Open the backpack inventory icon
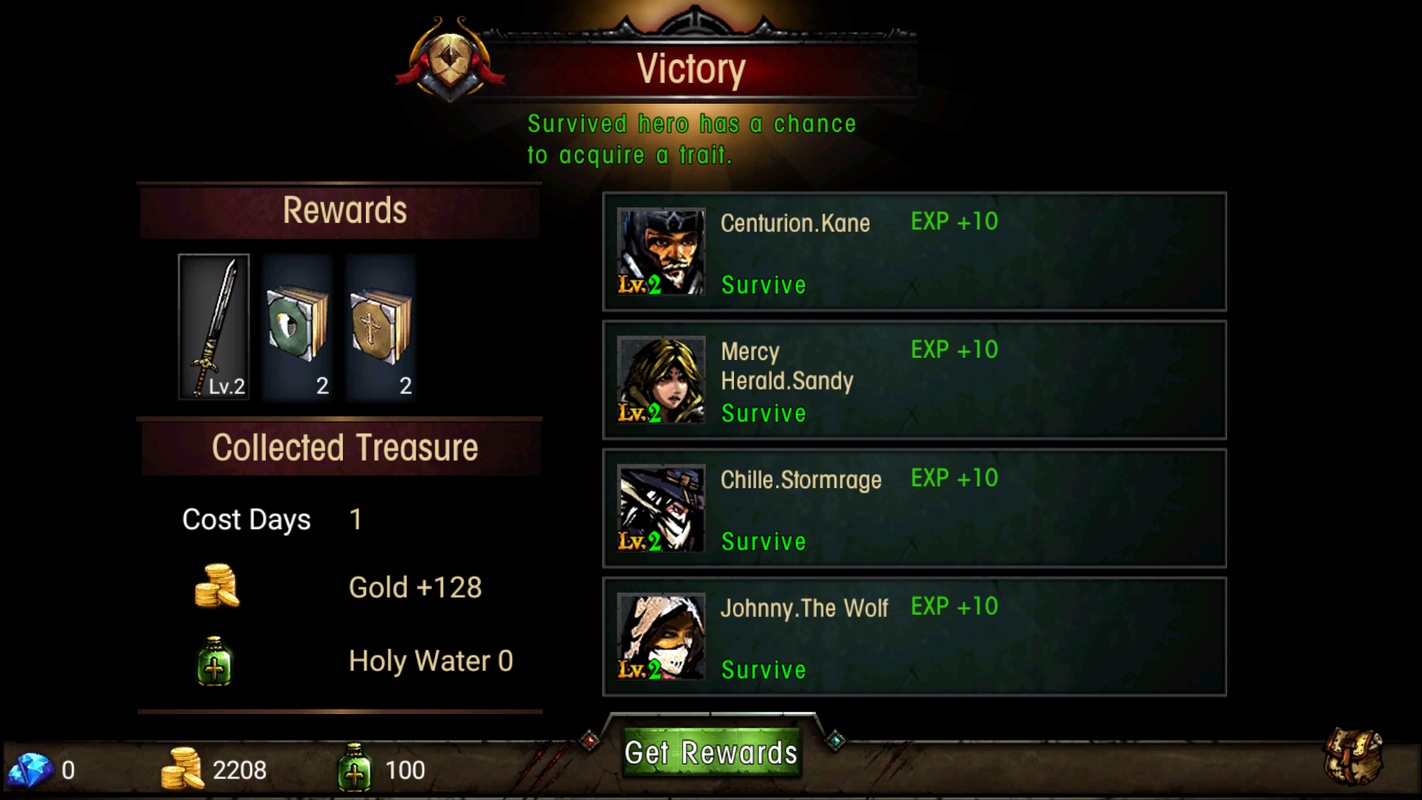 coord(1353,757)
